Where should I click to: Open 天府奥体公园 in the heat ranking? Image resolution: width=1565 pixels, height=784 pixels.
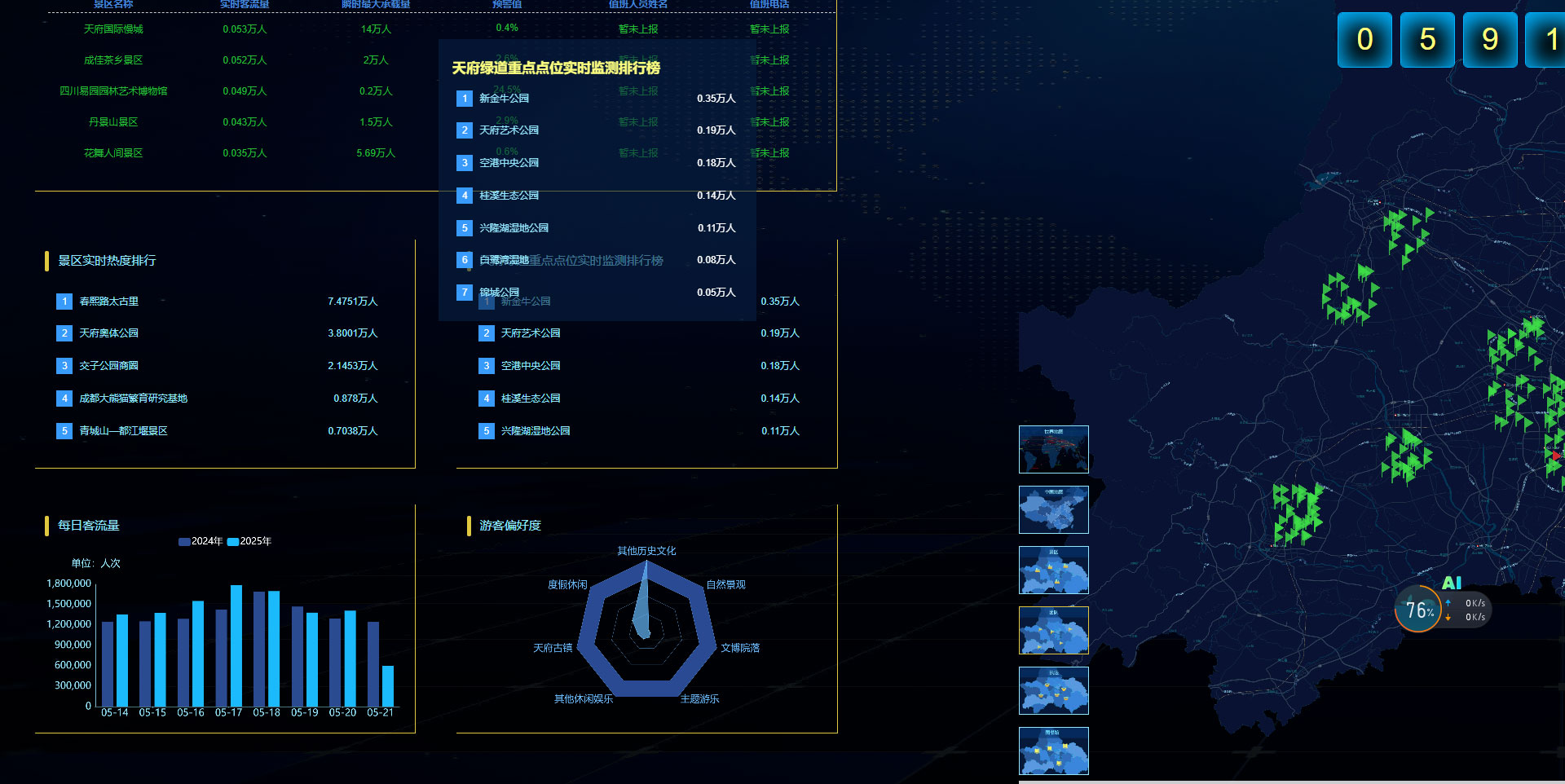point(108,333)
